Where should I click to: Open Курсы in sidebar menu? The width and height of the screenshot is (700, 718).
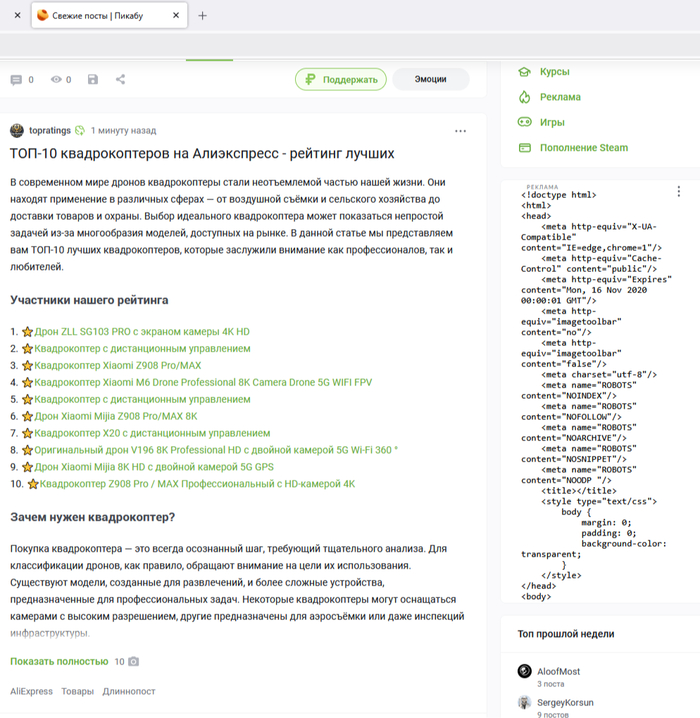pos(554,72)
